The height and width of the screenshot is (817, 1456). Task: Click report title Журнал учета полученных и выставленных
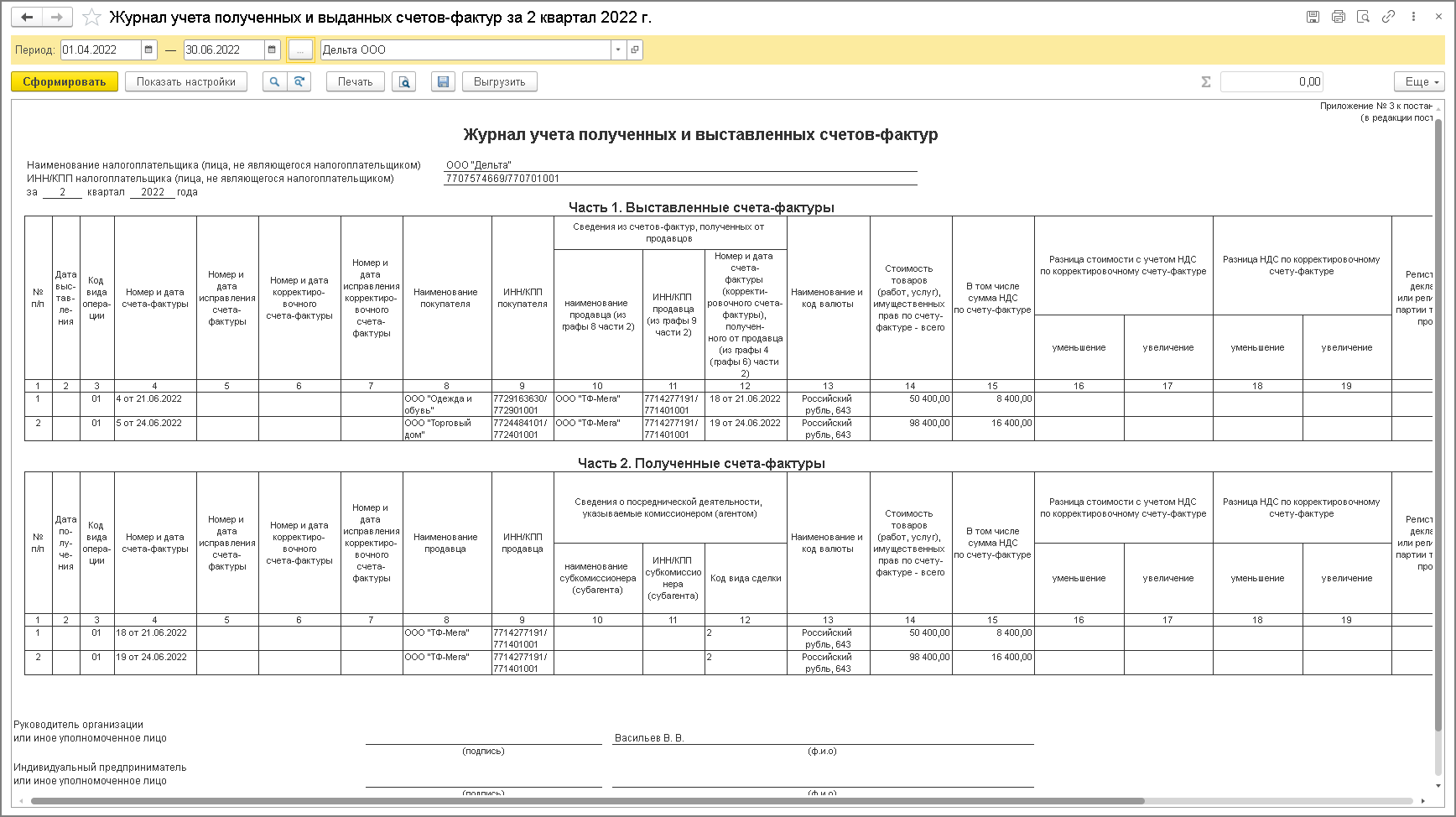pos(700,134)
